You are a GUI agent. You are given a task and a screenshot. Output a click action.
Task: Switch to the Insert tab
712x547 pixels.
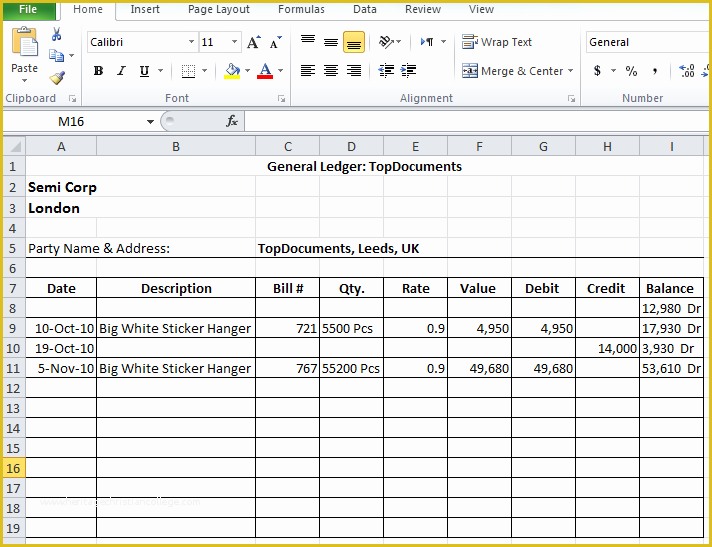pyautogui.click(x=145, y=10)
